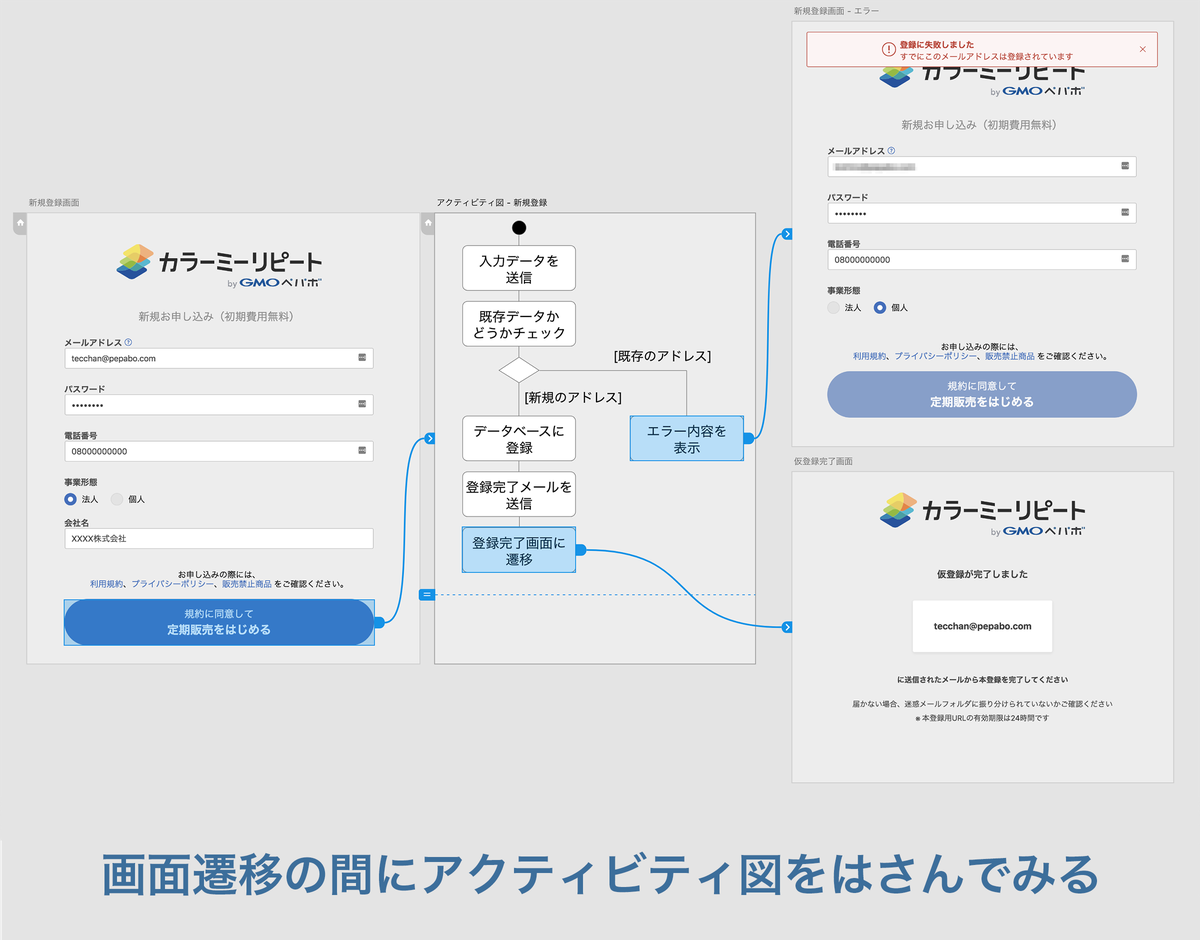The width and height of the screenshot is (1200, 940).
Task: Open the 利用規約 link
Action: tap(107, 583)
